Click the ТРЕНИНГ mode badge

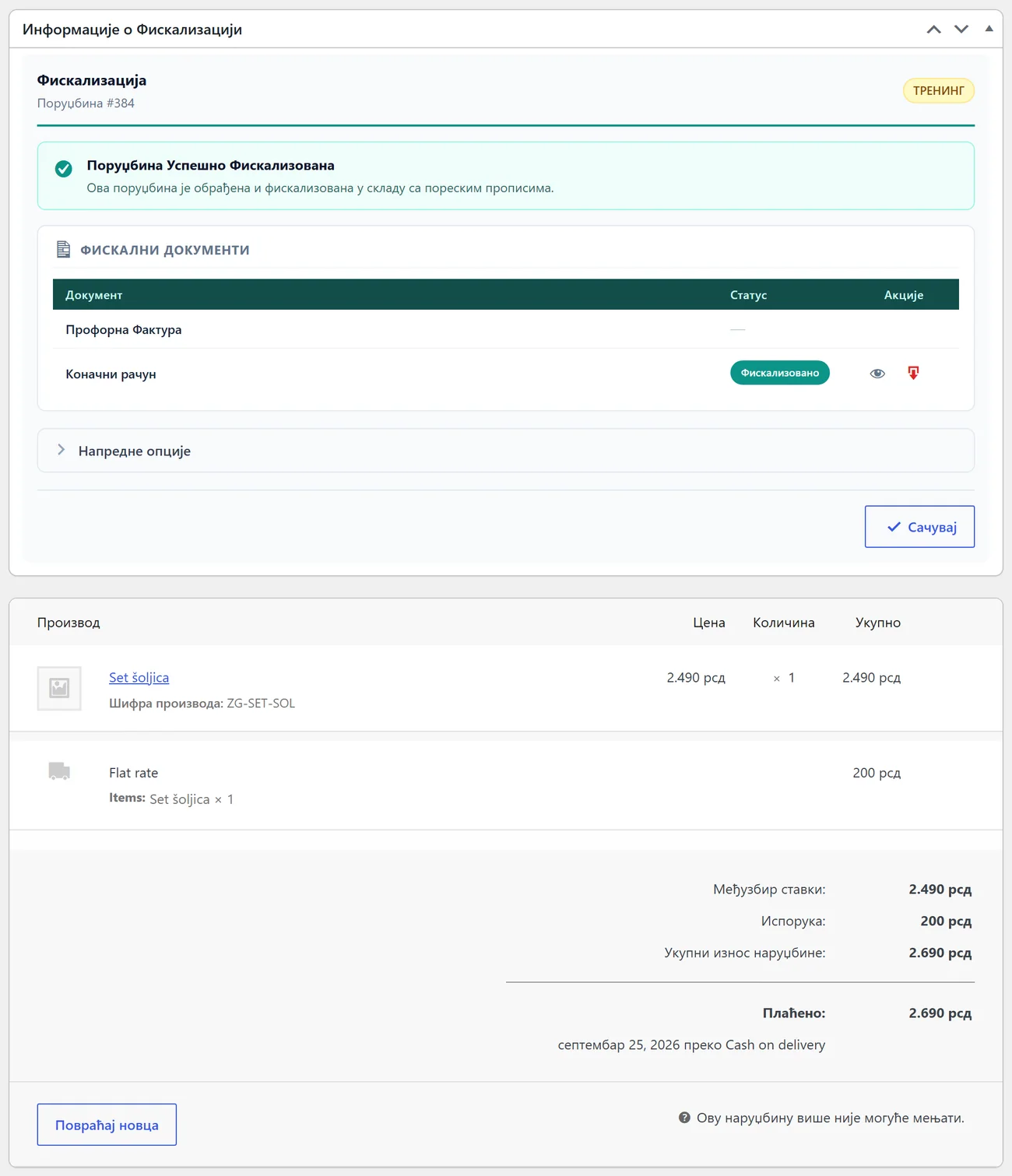(x=939, y=91)
